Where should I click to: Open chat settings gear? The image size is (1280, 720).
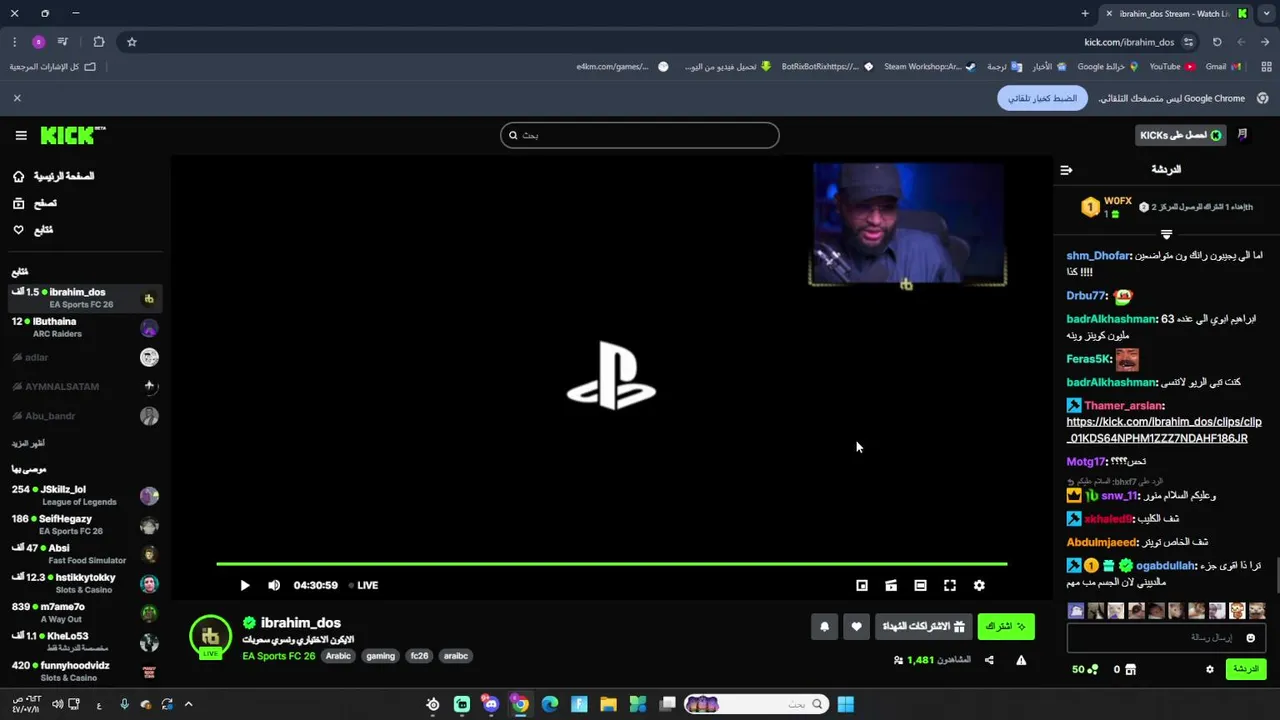point(1210,669)
